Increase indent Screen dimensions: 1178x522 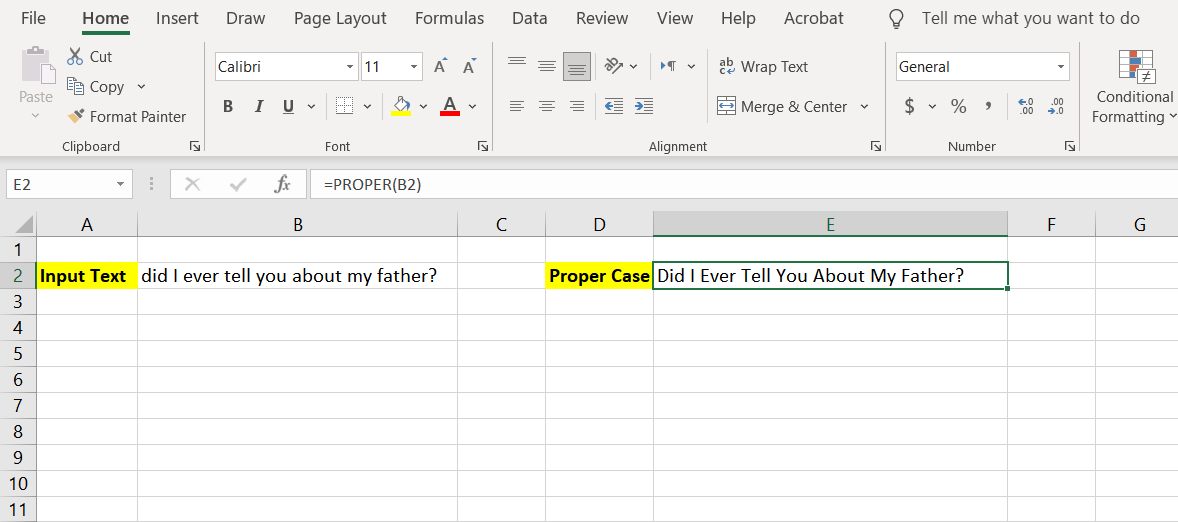point(644,106)
